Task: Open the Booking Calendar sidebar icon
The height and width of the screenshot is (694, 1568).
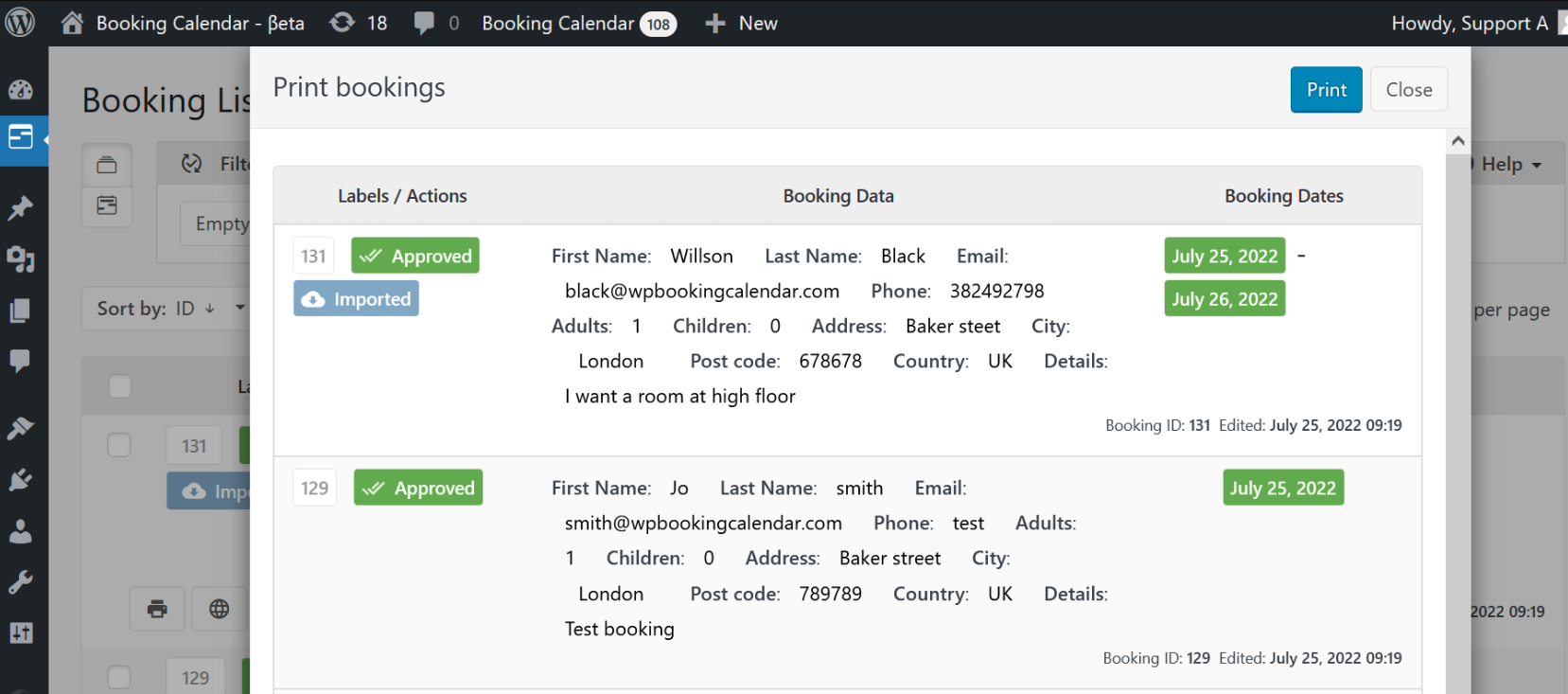Action: point(21,138)
